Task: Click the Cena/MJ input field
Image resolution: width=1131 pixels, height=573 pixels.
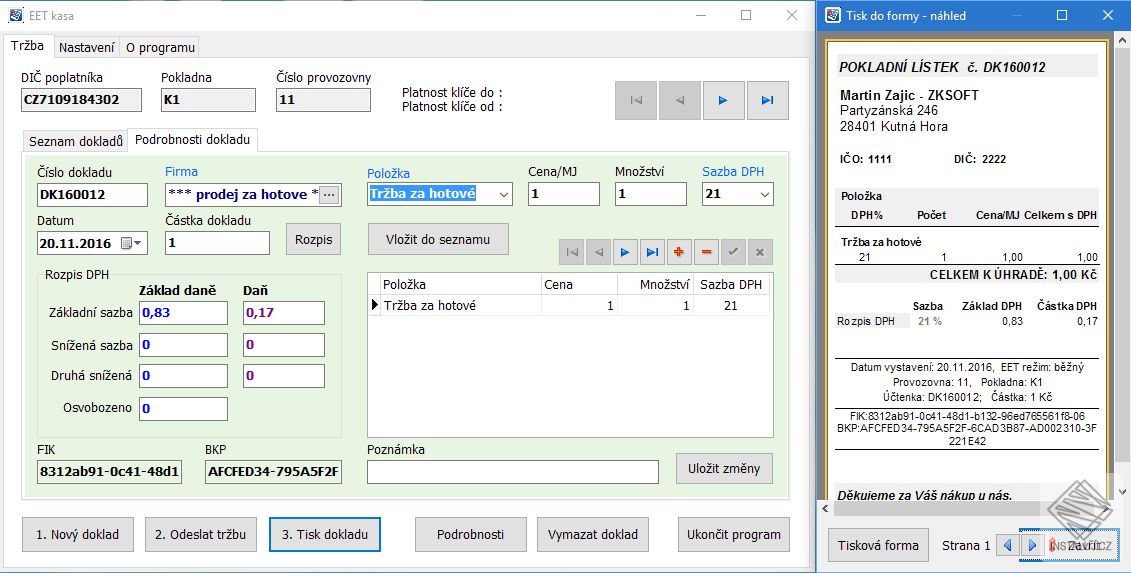Action: coord(564,194)
